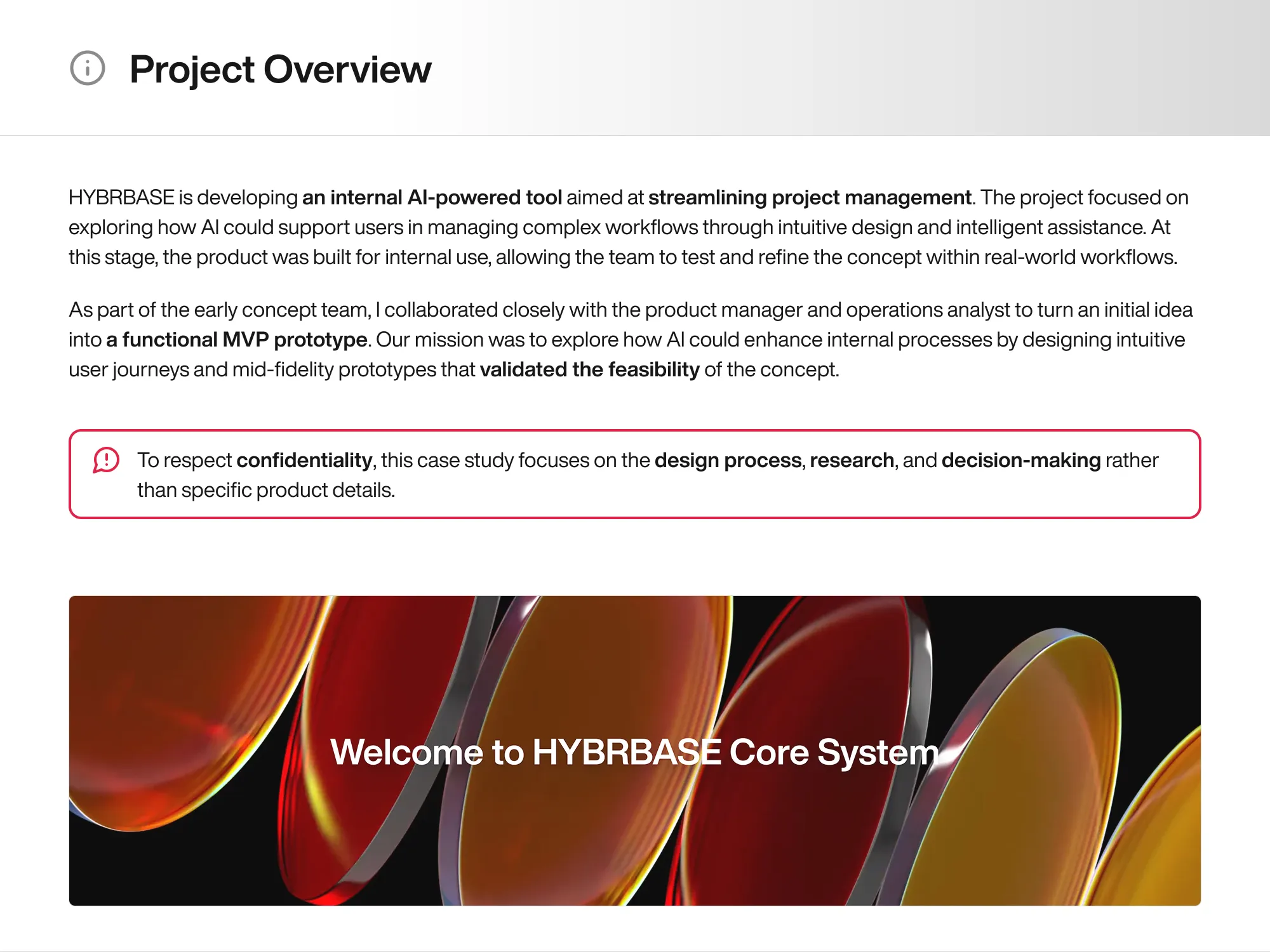Click the bold word 'research' in the callout
The width and height of the screenshot is (1270, 952).
(x=852, y=460)
